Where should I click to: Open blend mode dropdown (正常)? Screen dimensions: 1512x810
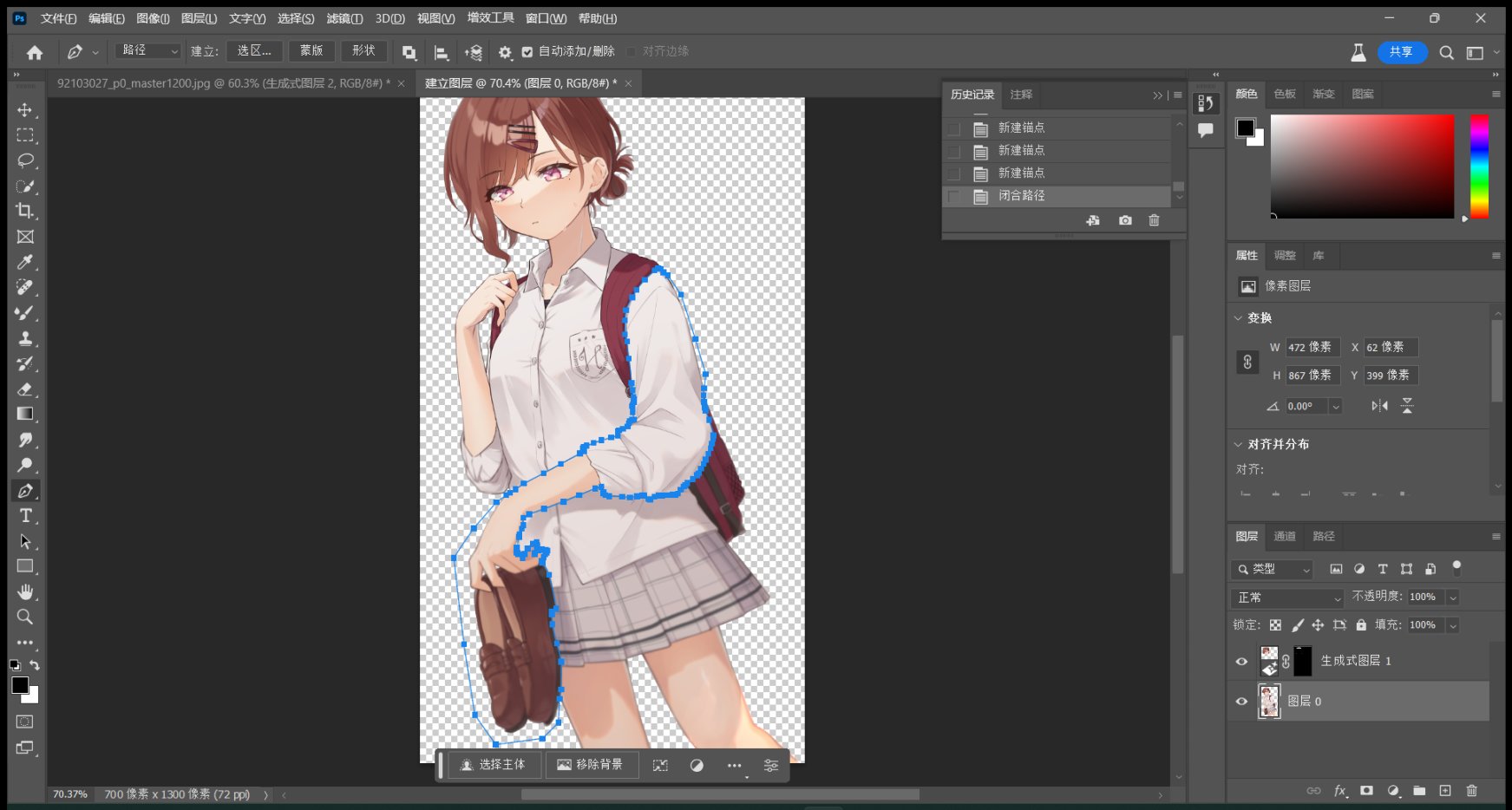coord(1287,598)
